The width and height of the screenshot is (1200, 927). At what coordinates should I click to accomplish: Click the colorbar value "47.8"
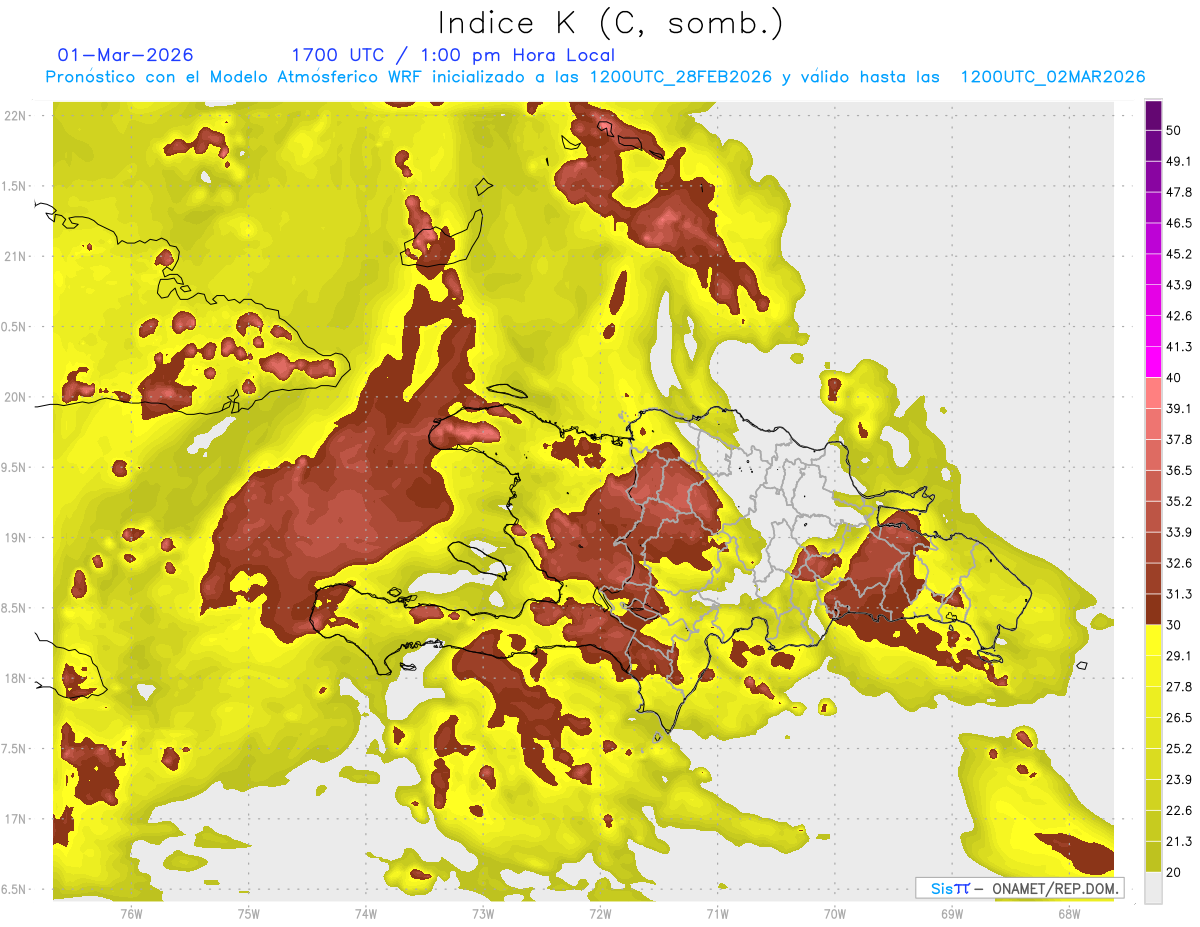[x=1179, y=191]
